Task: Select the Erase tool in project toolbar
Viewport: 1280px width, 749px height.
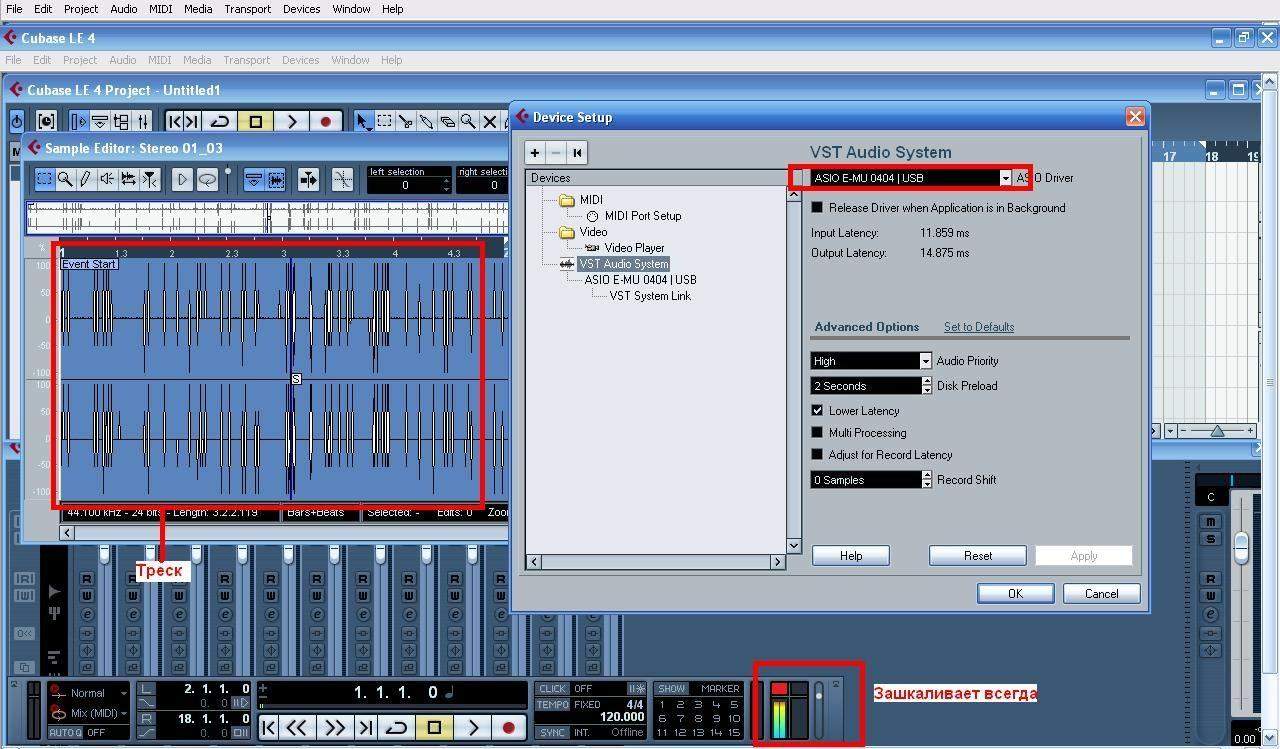Action: click(x=448, y=121)
